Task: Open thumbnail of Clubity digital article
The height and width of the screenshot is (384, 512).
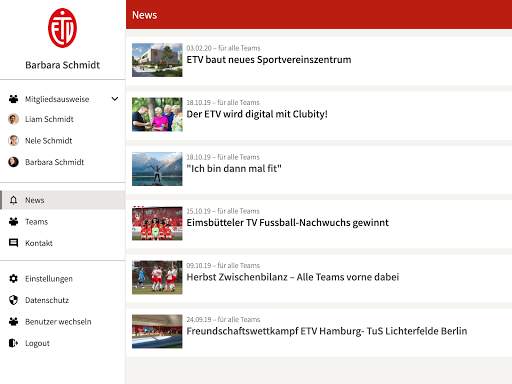Action: click(157, 114)
